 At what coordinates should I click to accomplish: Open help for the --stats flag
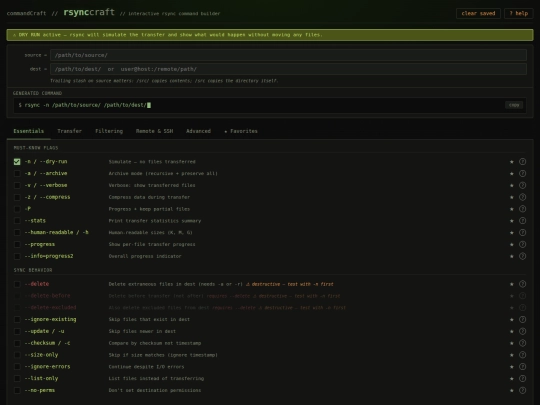522,221
